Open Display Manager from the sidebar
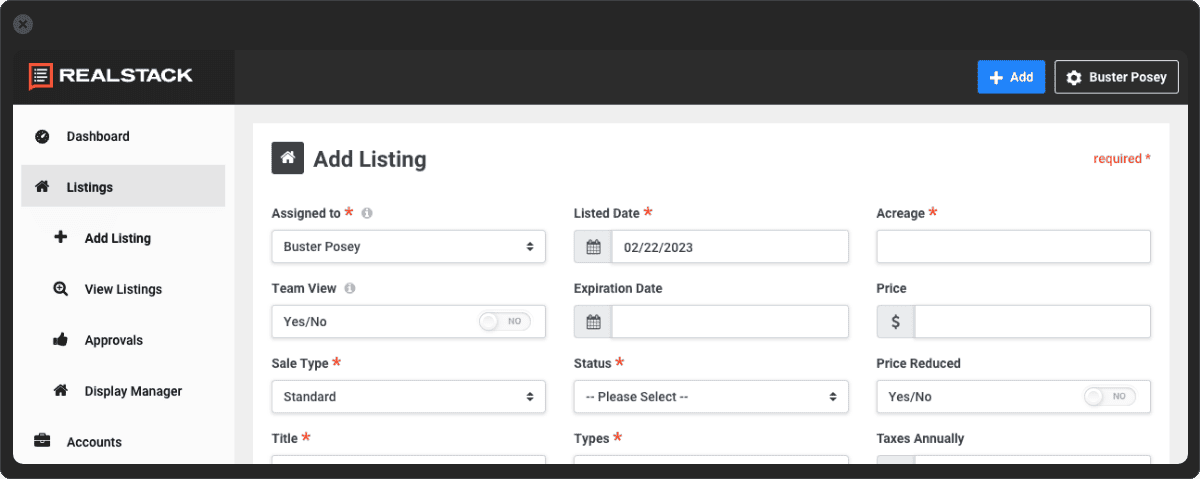This screenshot has width=1200, height=479. pos(133,391)
